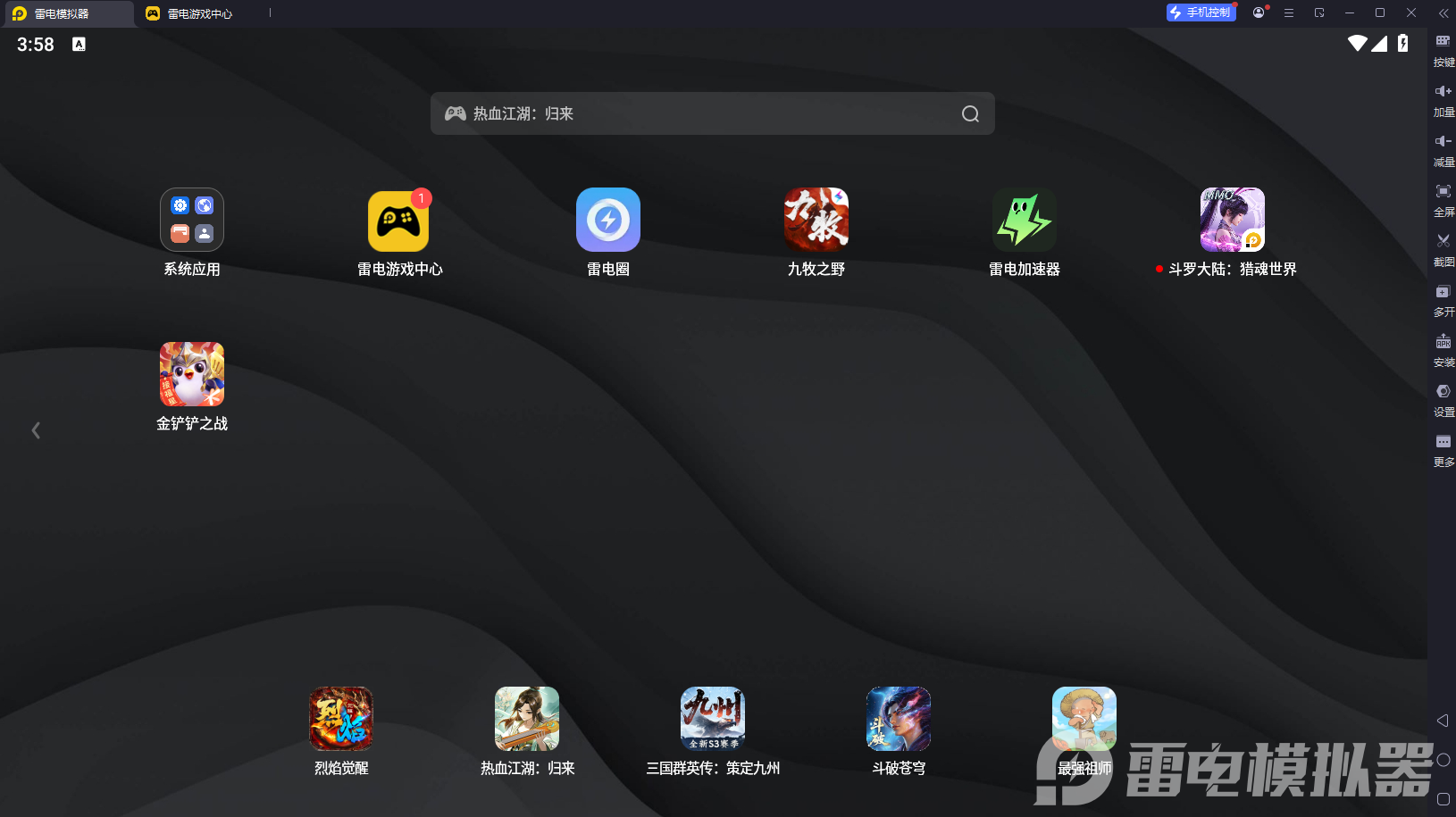Viewport: 1456px width, 817px height.
Task: Click the battery status icon
Action: [1403, 43]
